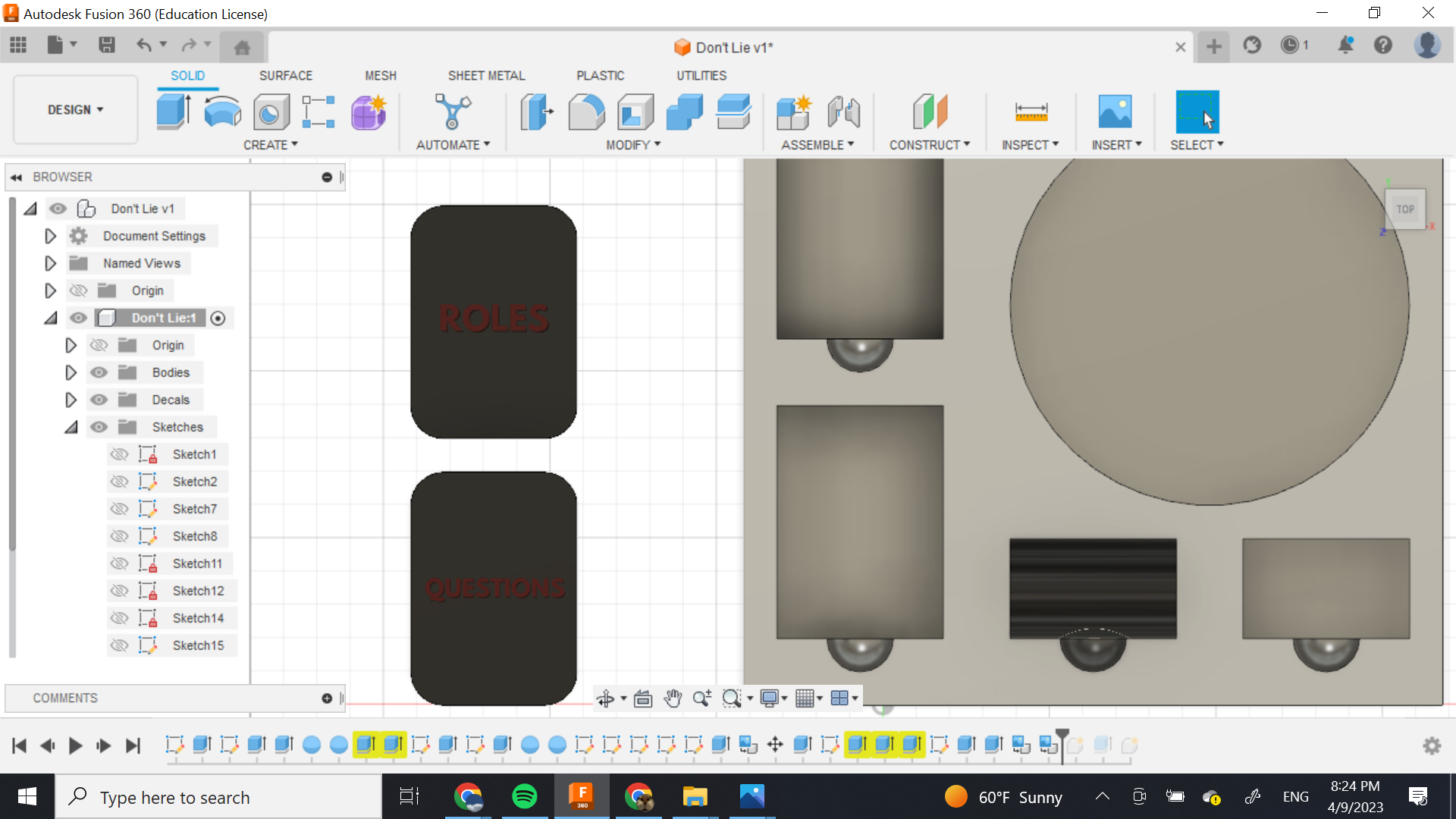Expand the Document Settings tree node
1456x819 pixels.
(50, 236)
